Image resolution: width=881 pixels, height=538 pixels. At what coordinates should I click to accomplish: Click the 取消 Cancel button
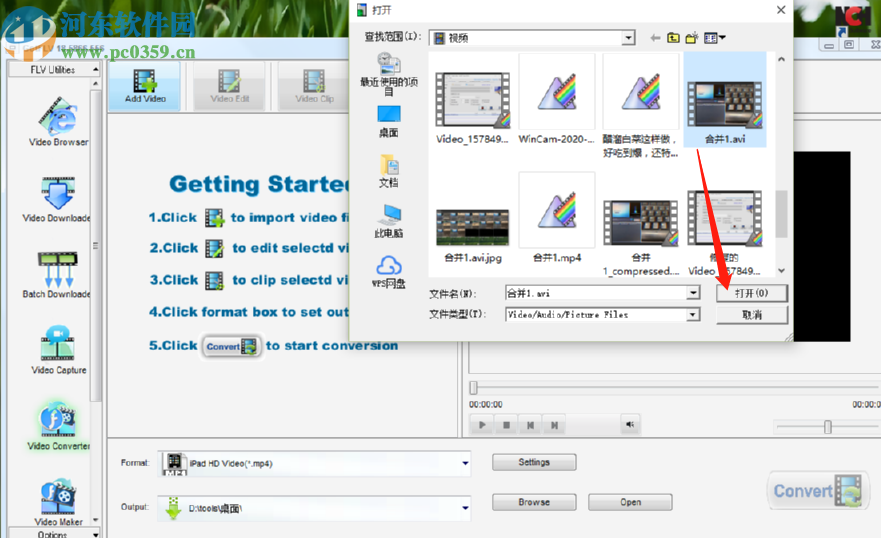point(751,315)
